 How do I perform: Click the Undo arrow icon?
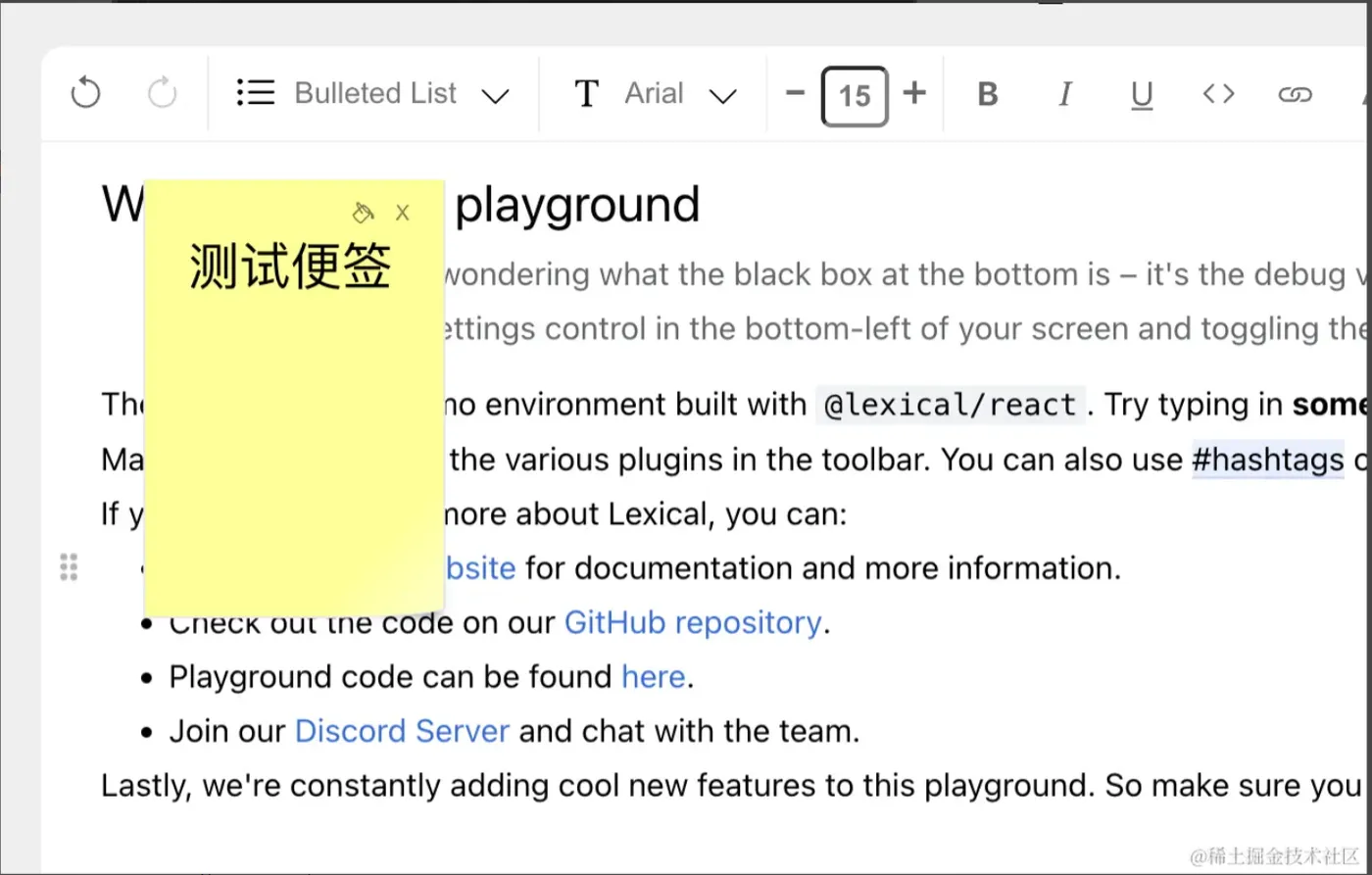coord(86,94)
